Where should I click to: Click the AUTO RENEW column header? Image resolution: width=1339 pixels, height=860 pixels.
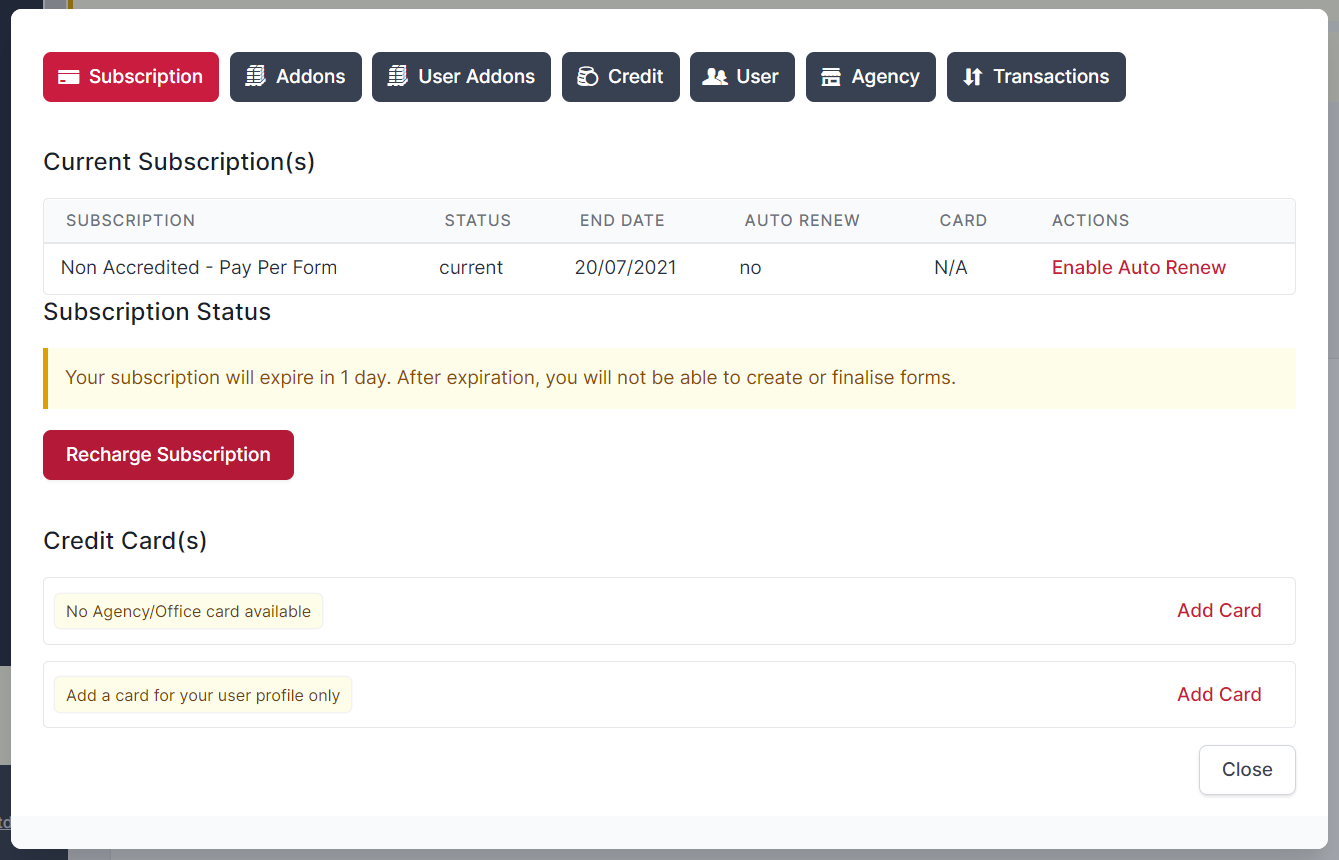point(802,221)
